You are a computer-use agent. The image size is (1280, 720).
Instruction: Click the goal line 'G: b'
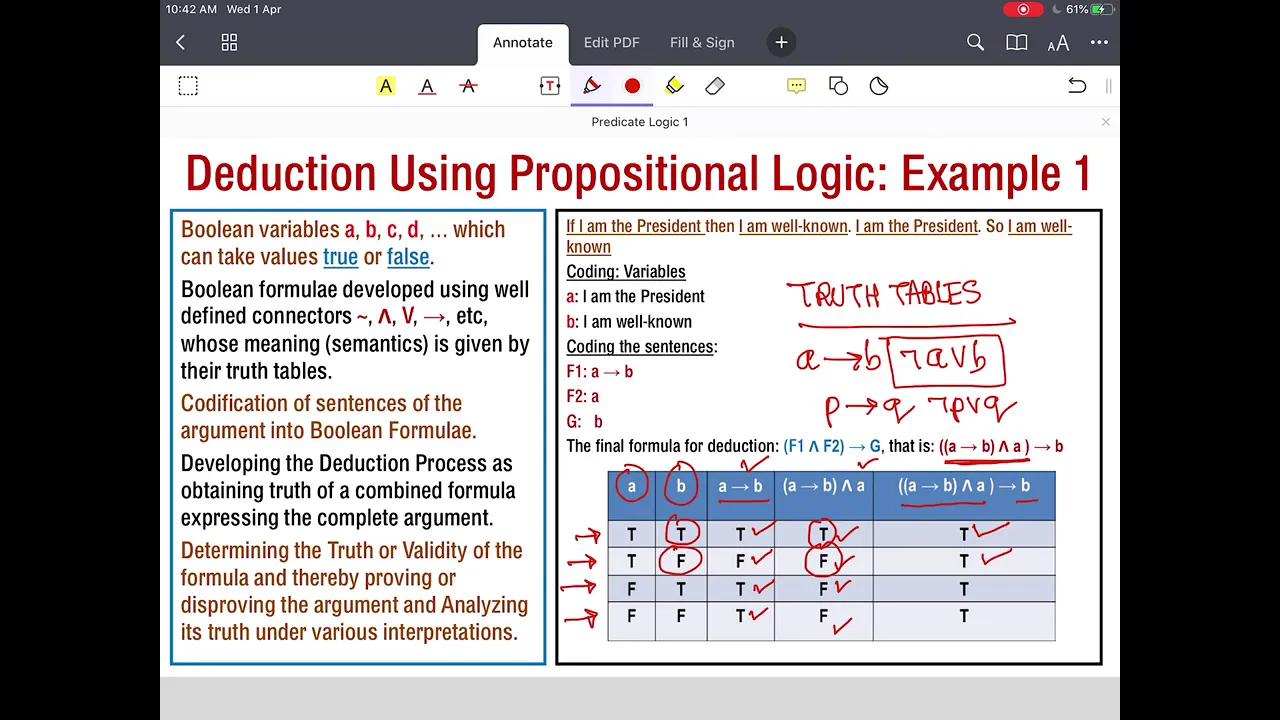585,422
